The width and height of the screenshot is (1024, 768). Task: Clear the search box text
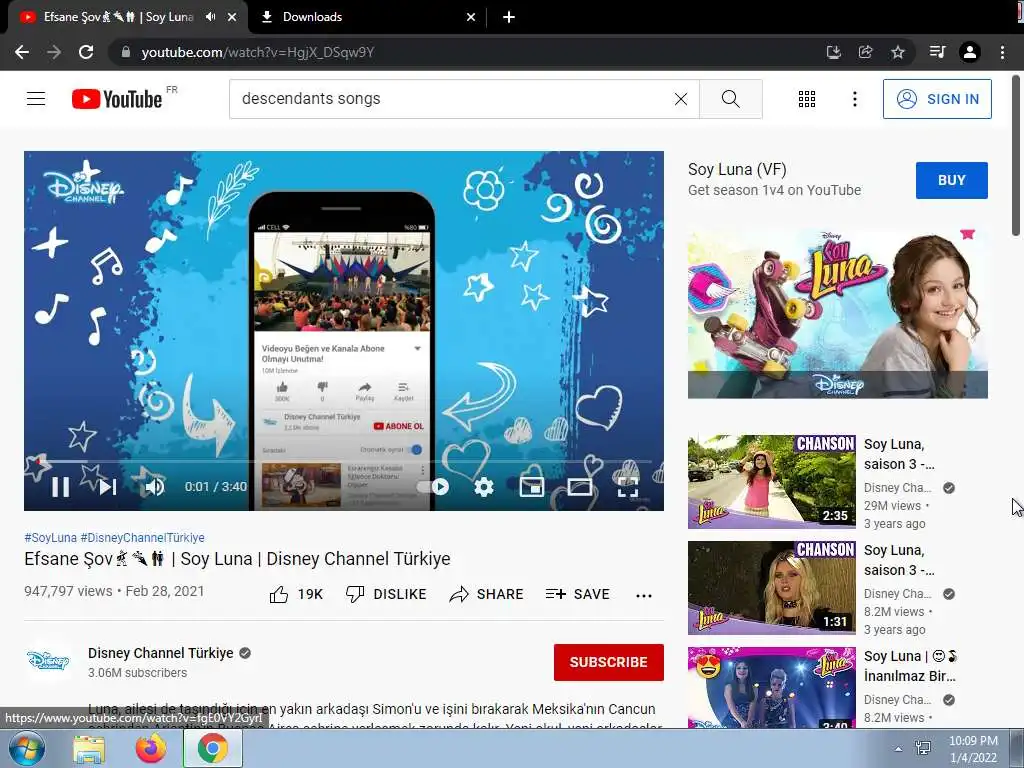680,99
